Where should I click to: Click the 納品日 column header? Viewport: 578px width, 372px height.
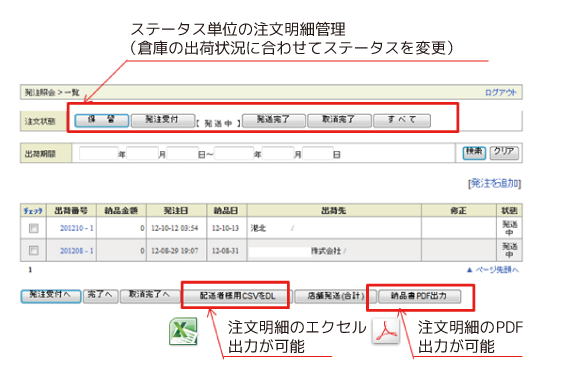(226, 211)
